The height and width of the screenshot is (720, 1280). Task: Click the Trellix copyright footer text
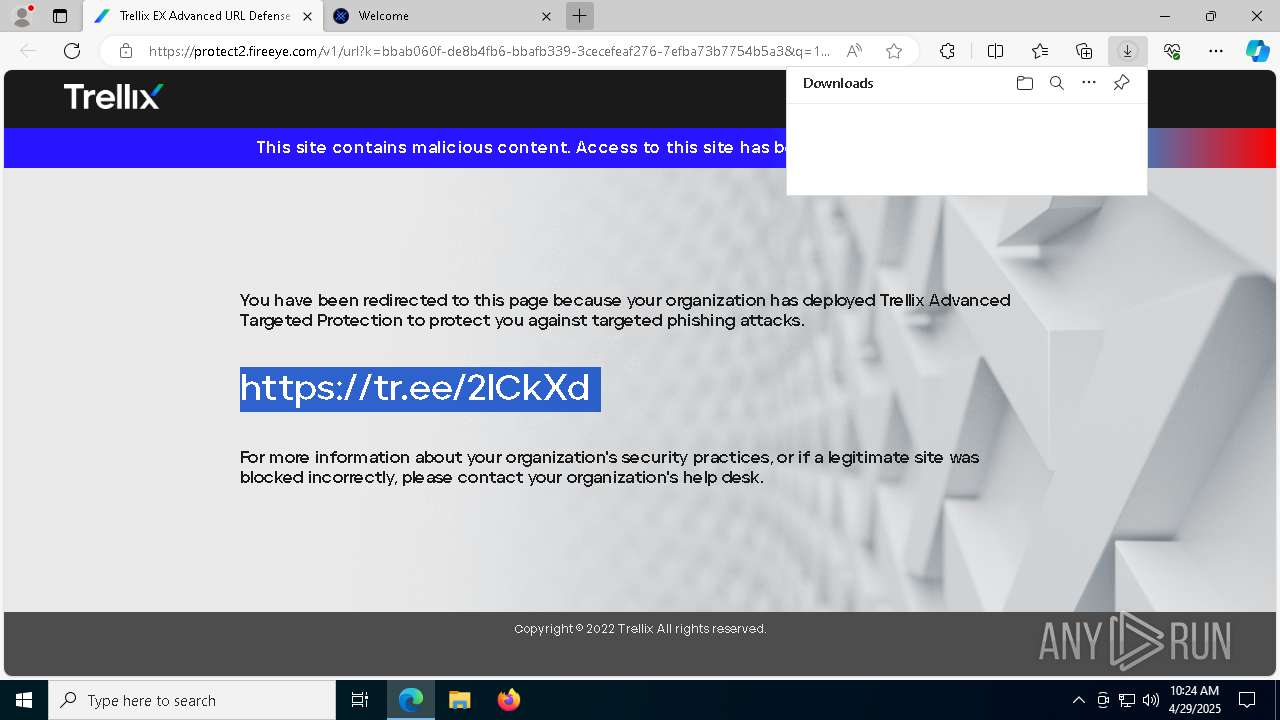tap(640, 629)
